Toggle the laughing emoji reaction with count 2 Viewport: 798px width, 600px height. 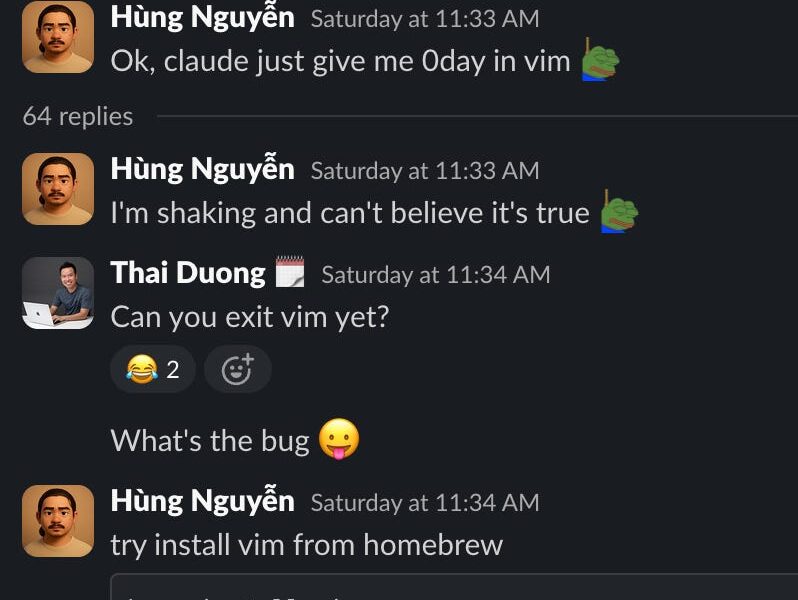(x=153, y=369)
